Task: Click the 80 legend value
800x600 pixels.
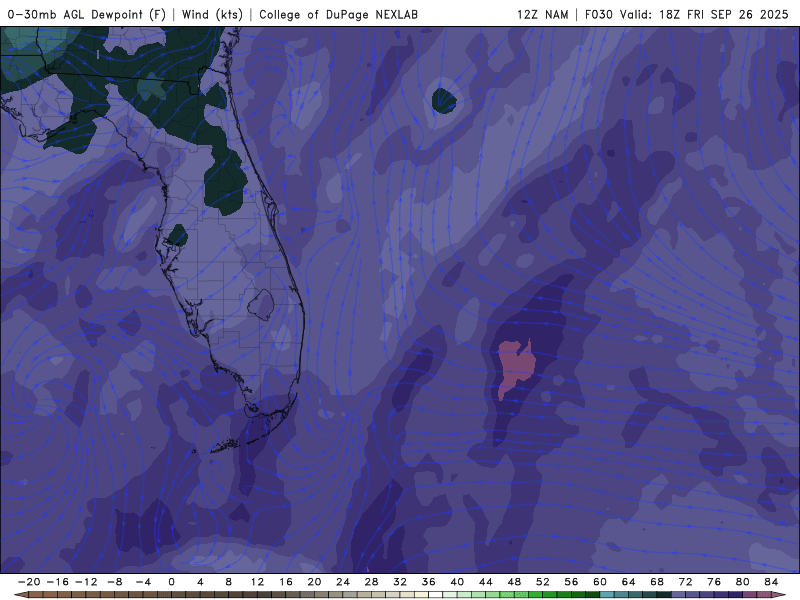Action: point(743,582)
